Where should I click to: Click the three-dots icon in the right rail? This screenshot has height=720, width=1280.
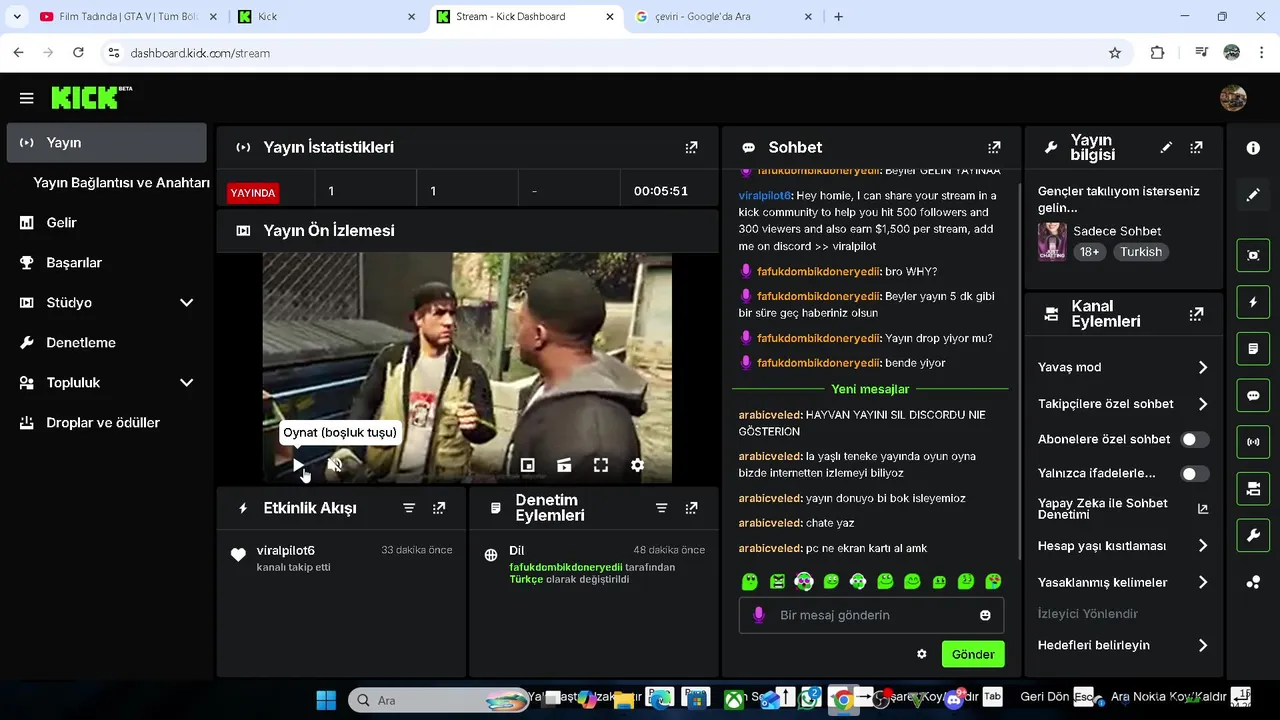coord(1253,582)
